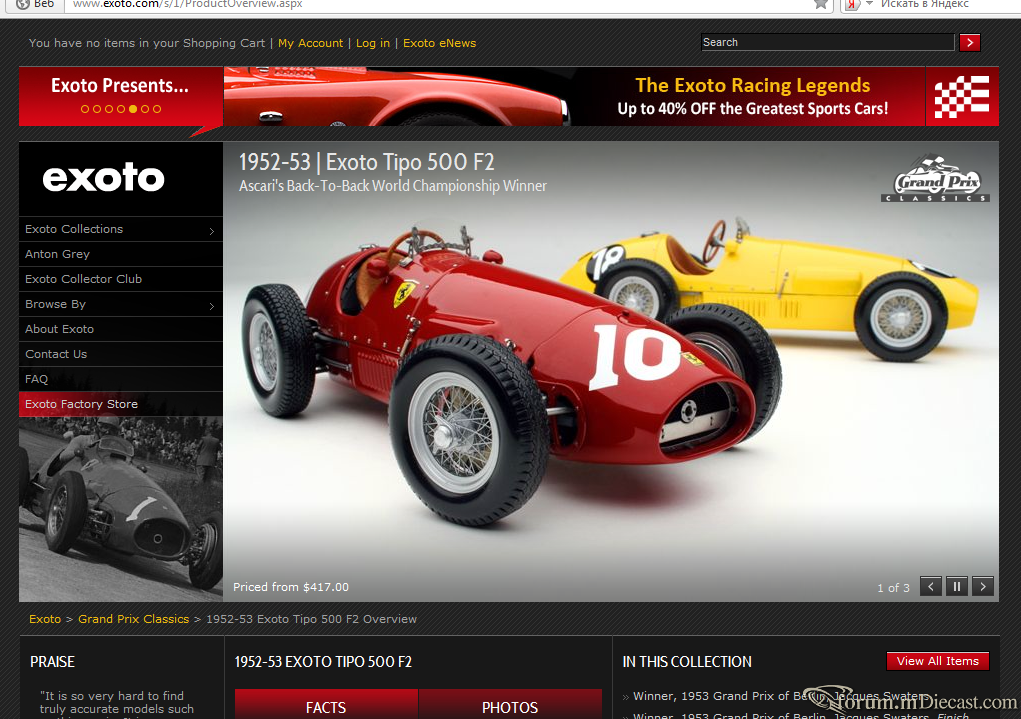Screen dimensions: 1021x719
Task: Select third banner dot indicator
Action: [x=109, y=109]
